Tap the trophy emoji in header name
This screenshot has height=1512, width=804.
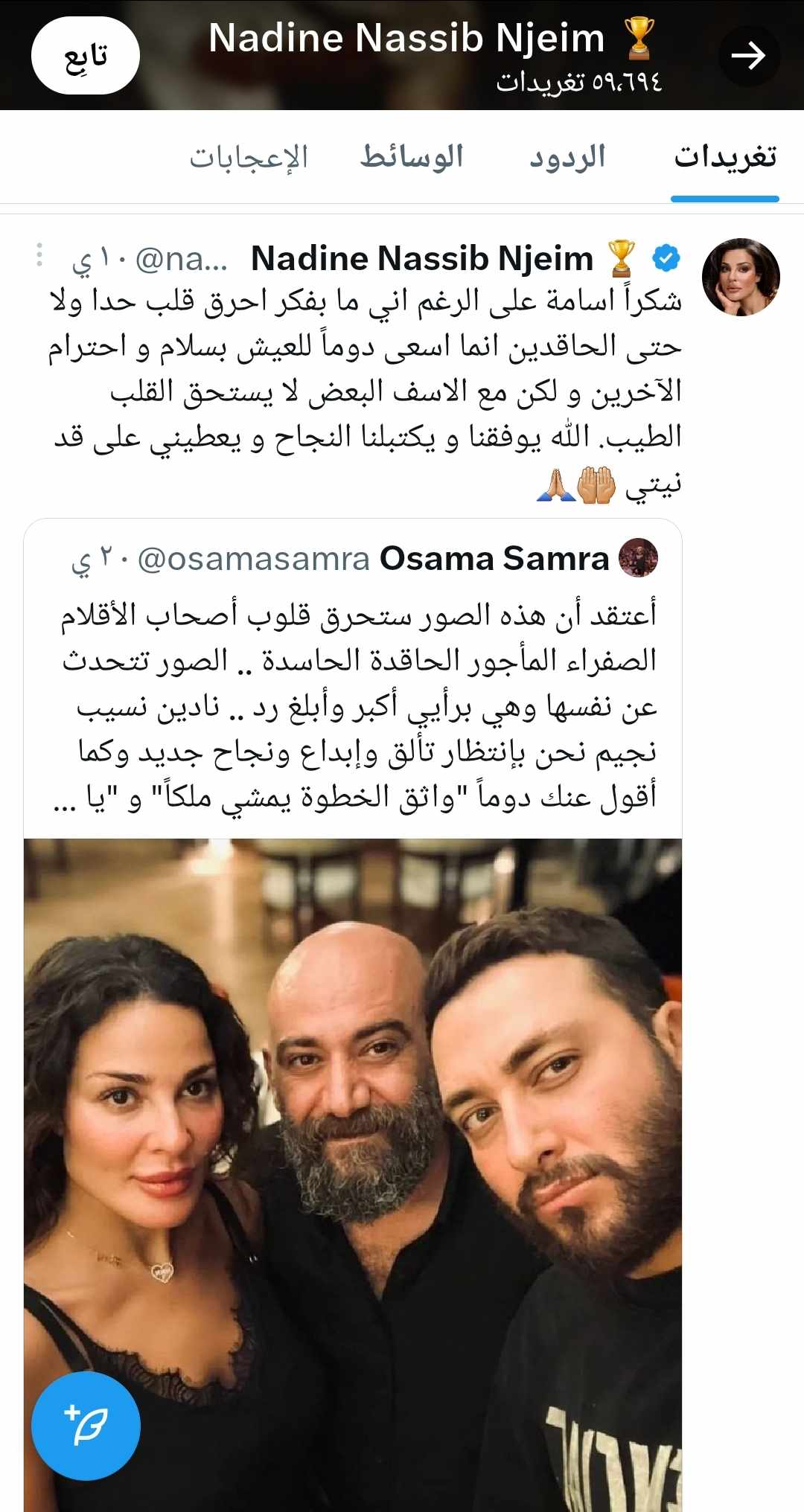coord(639,39)
